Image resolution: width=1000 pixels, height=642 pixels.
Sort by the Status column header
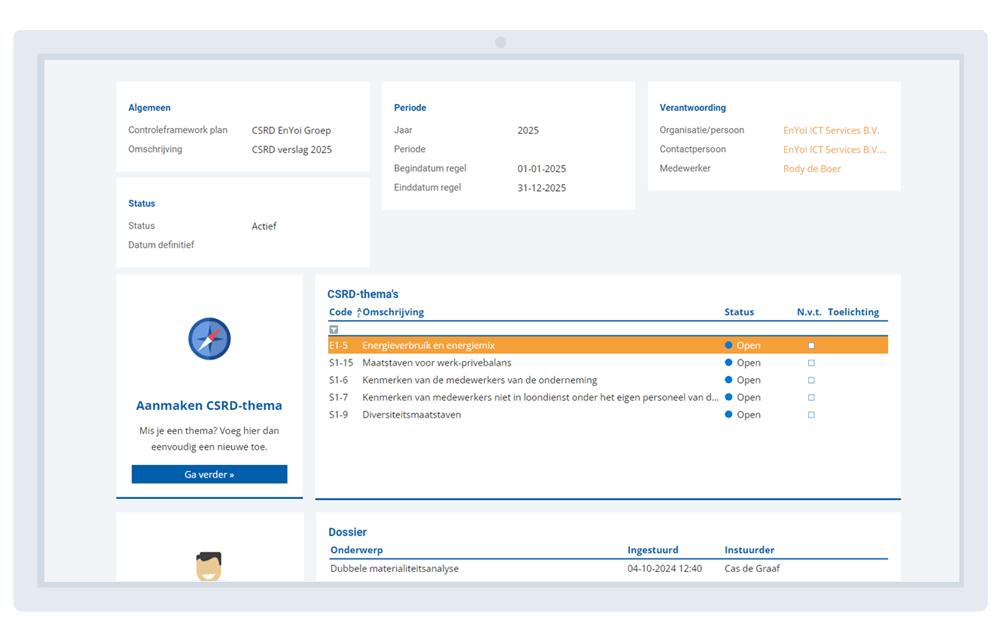(739, 312)
